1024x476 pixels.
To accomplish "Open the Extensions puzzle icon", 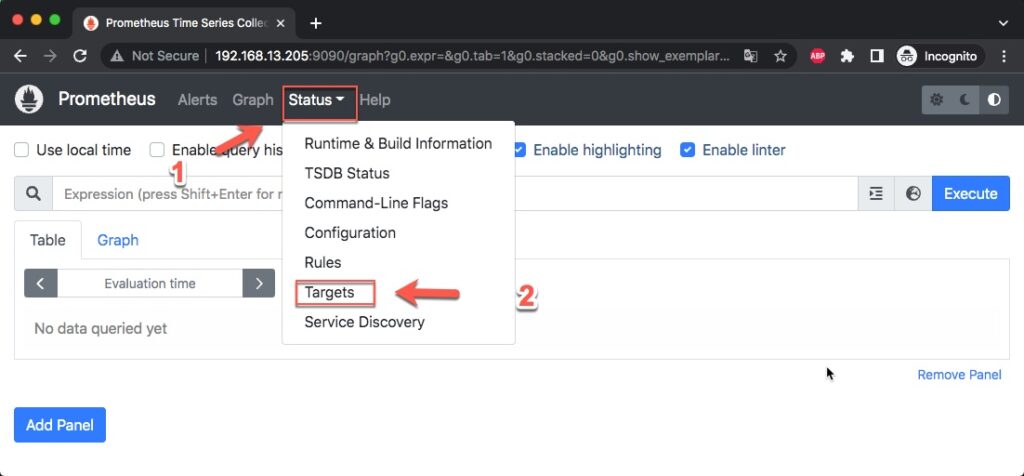I will coord(847,56).
